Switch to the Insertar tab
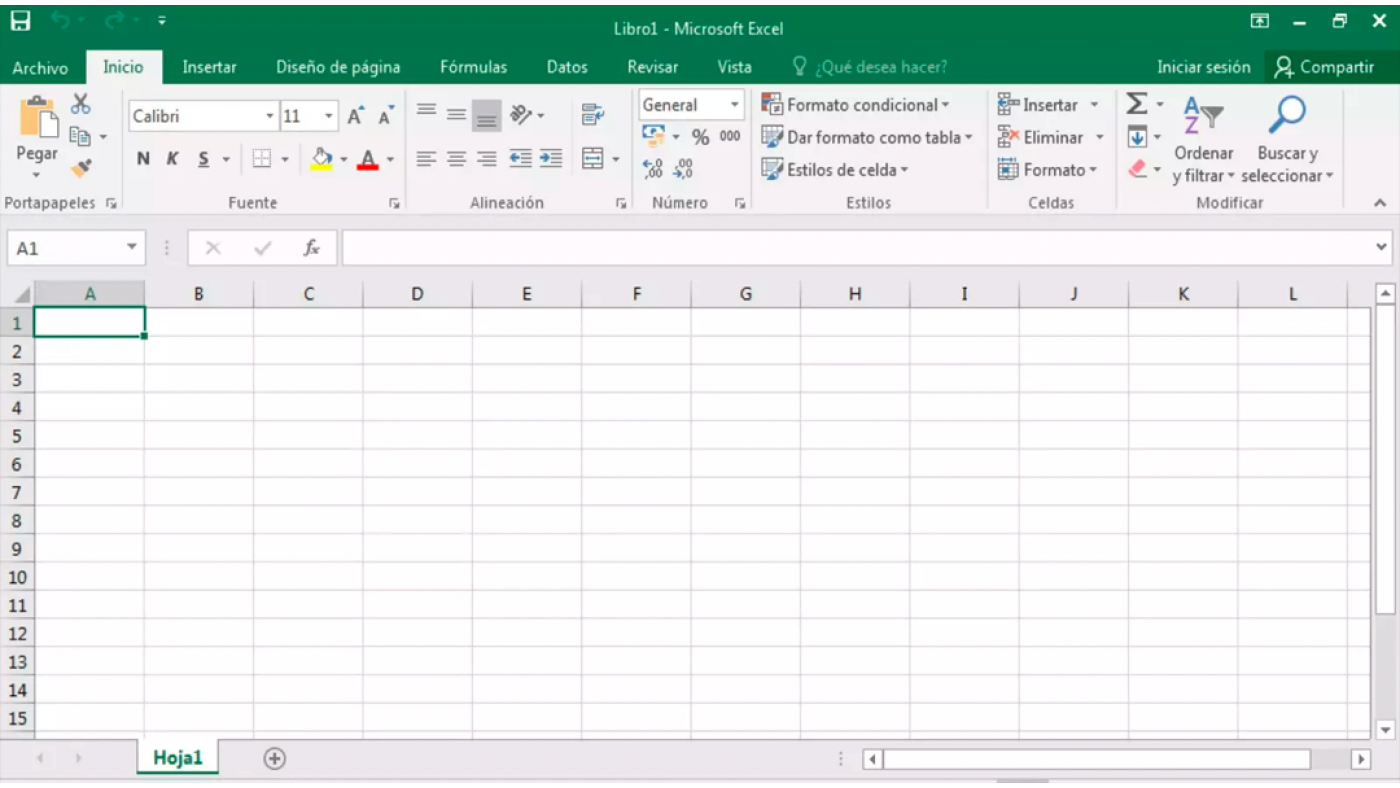 click(x=210, y=67)
